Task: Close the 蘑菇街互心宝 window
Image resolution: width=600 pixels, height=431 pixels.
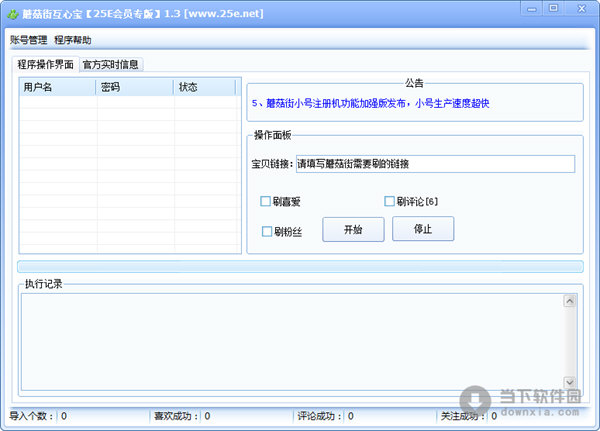Action: 582,8
